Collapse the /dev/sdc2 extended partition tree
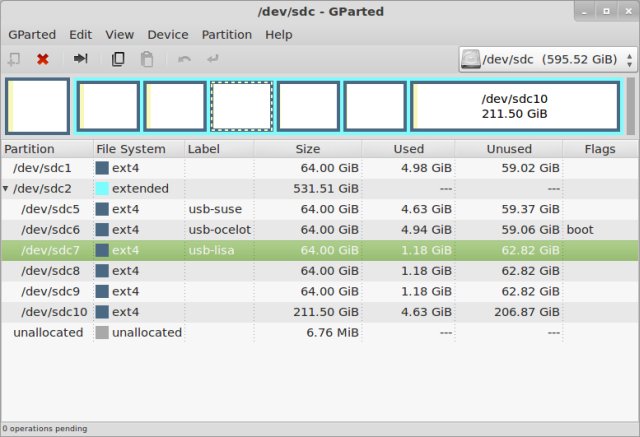The image size is (640, 437). click(6, 188)
